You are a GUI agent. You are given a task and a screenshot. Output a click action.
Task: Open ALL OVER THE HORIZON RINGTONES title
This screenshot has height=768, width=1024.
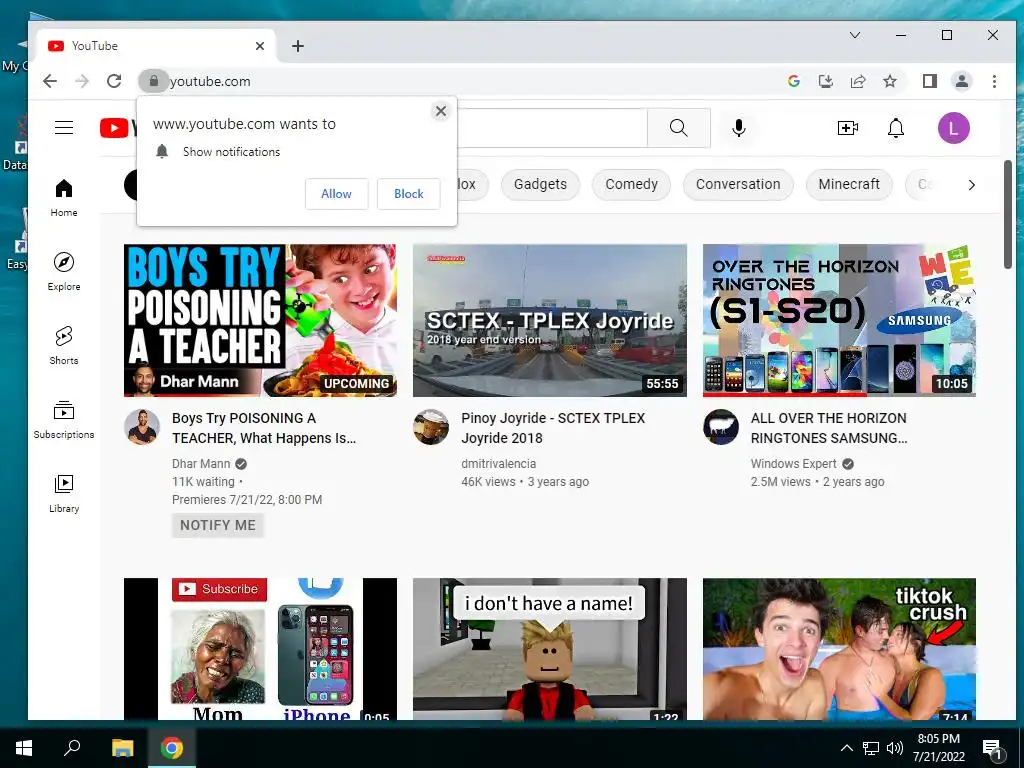(829, 428)
